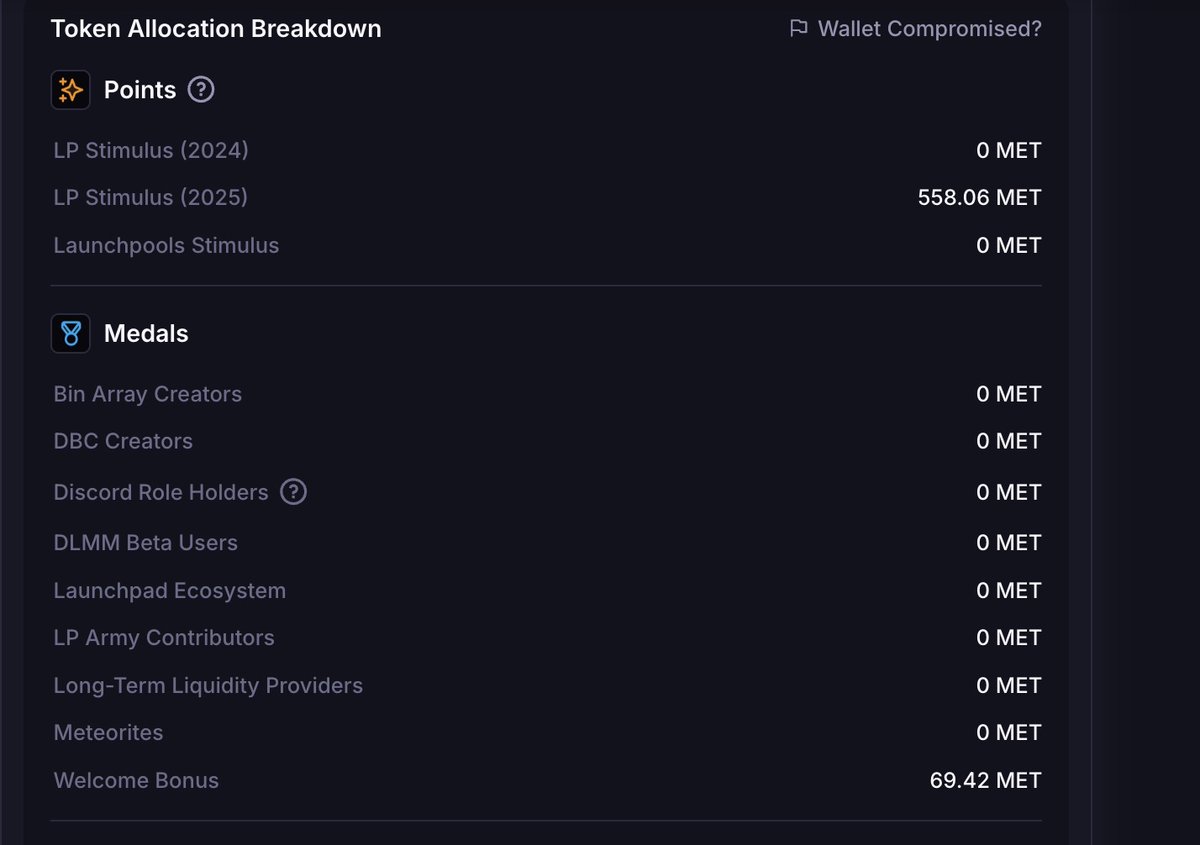This screenshot has height=845, width=1200.
Task: Click the DBC Creators label
Action: click(123, 441)
